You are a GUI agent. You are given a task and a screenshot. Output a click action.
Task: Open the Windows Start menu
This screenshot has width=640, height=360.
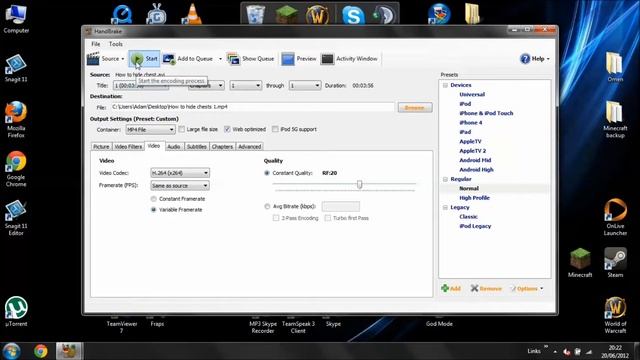pyautogui.click(x=11, y=351)
